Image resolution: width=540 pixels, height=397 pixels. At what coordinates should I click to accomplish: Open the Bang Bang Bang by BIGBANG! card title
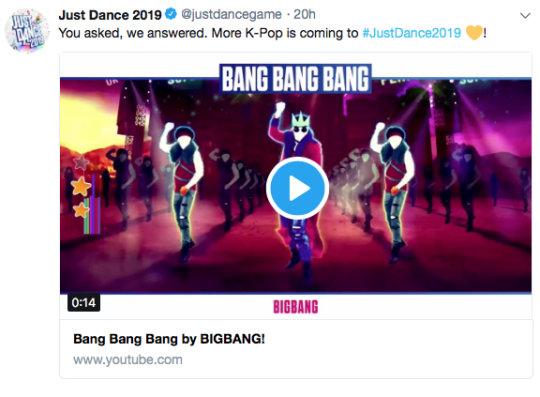[169, 339]
